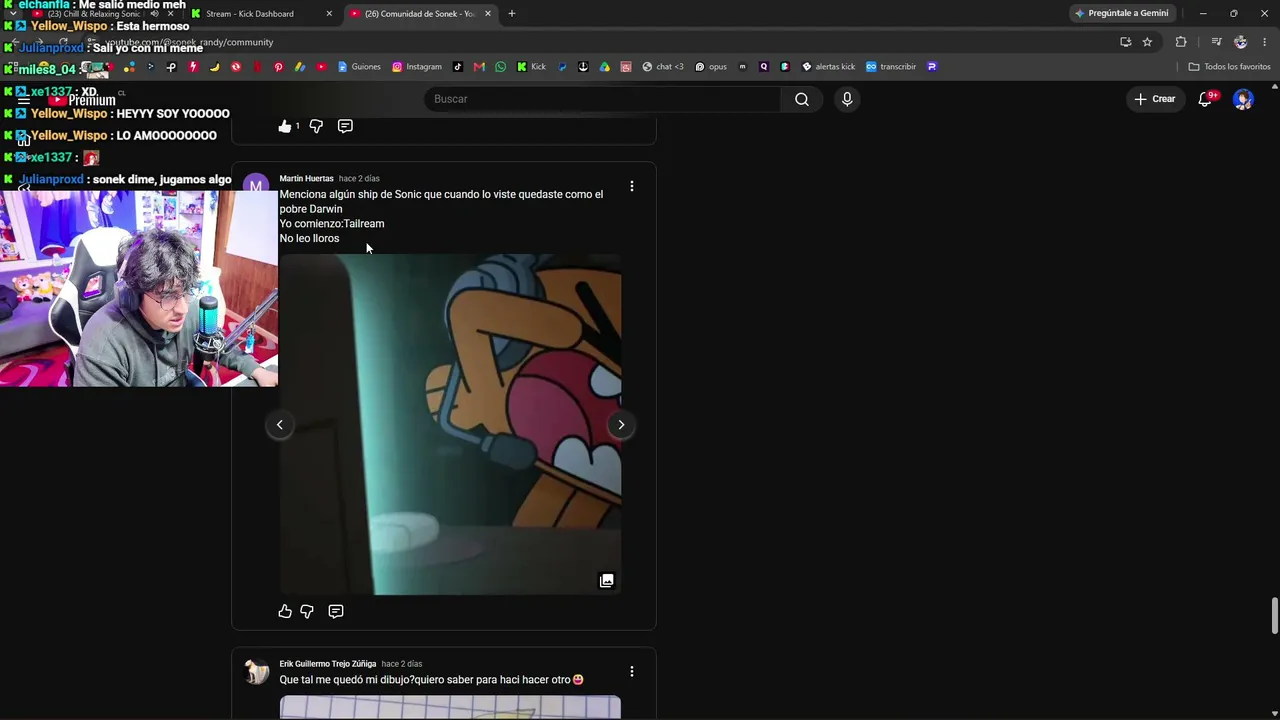Image resolution: width=1280 pixels, height=720 pixels.
Task: Open options menu for Erik Guillermo post
Action: 631,671
